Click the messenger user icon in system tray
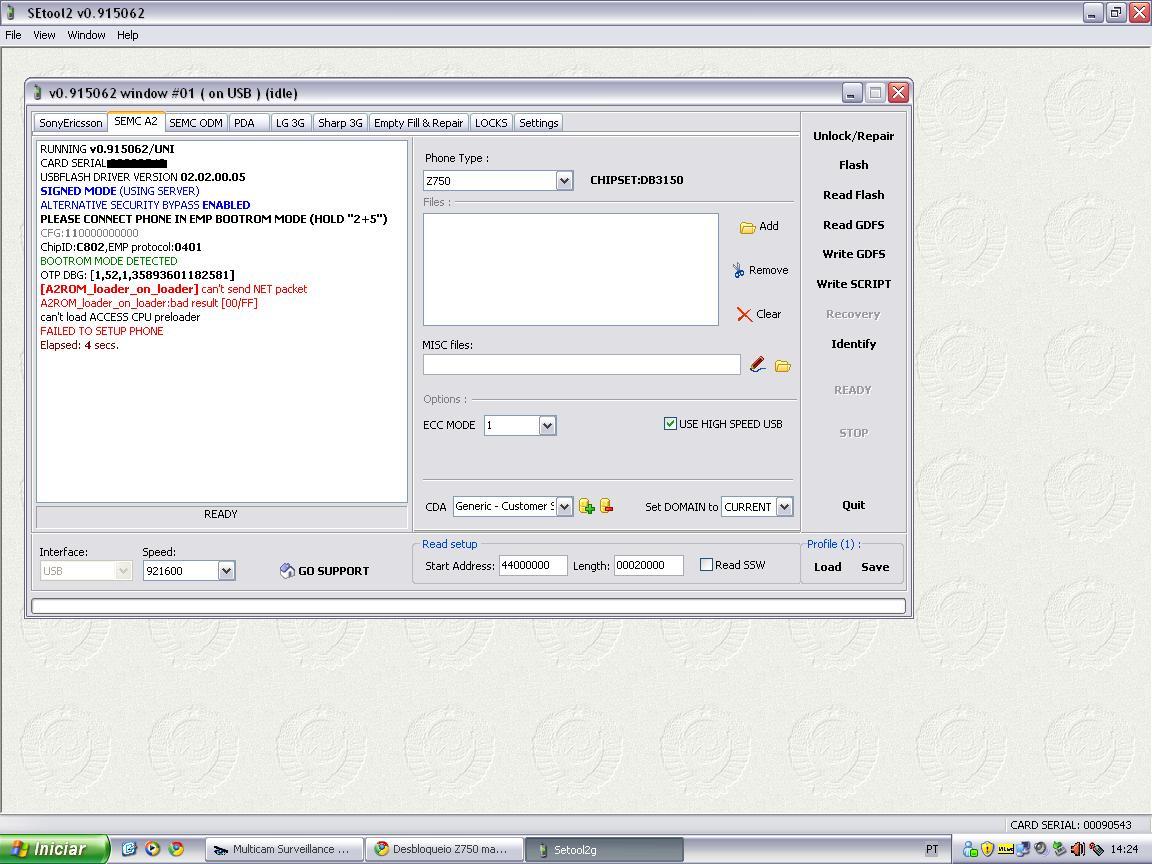This screenshot has width=1152, height=864. click(x=970, y=849)
